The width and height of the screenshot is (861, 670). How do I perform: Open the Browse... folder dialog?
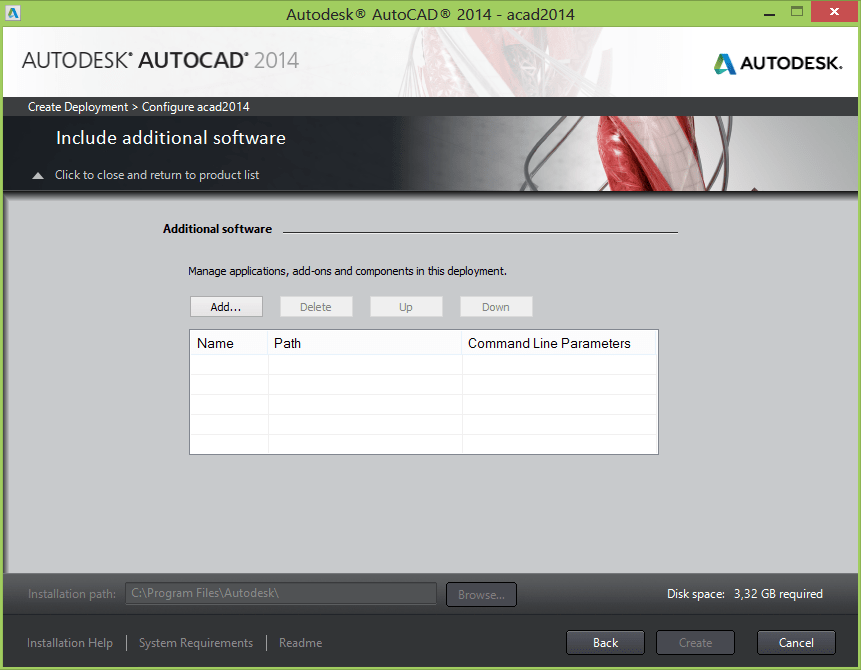coord(481,594)
